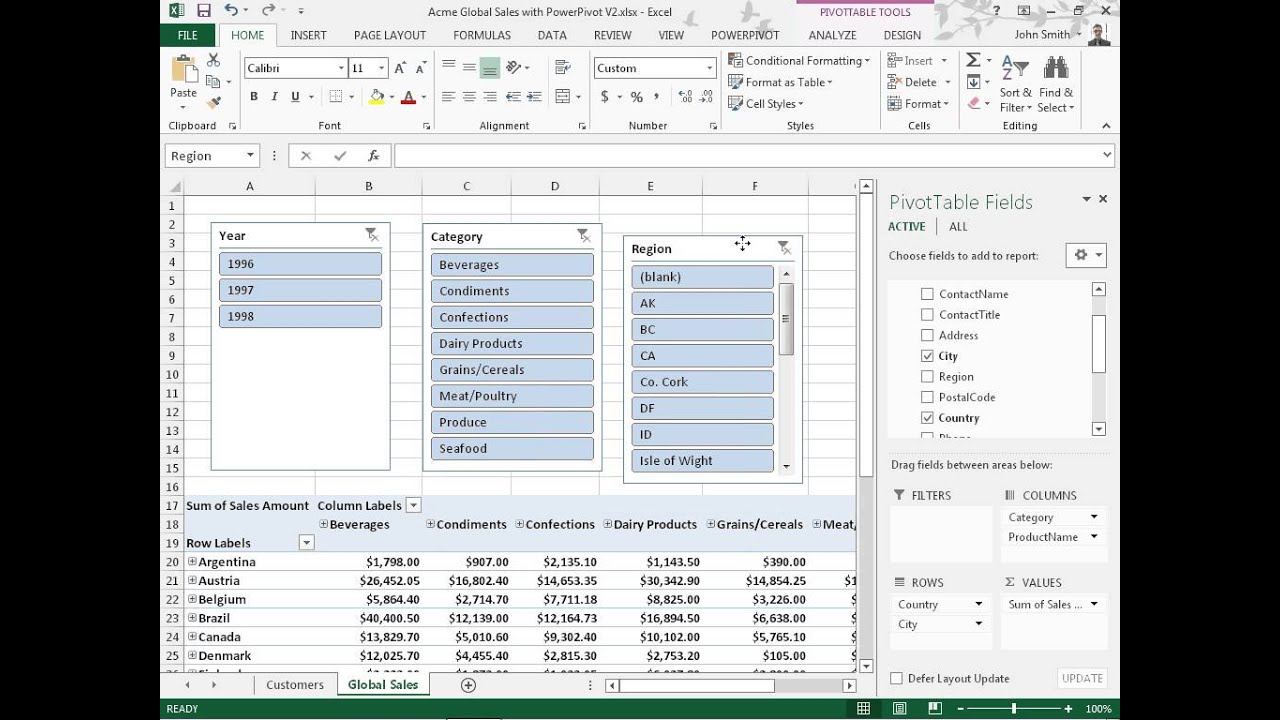Clear filter on the Region slicer
The height and width of the screenshot is (720, 1280).
point(784,248)
